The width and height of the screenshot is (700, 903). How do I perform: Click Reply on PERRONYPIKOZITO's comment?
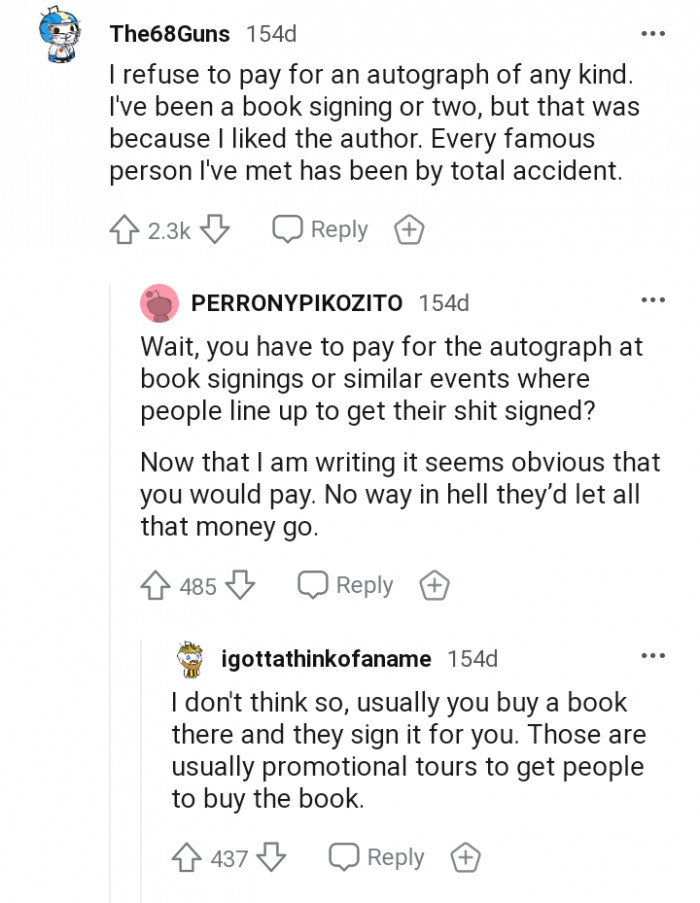tap(363, 585)
